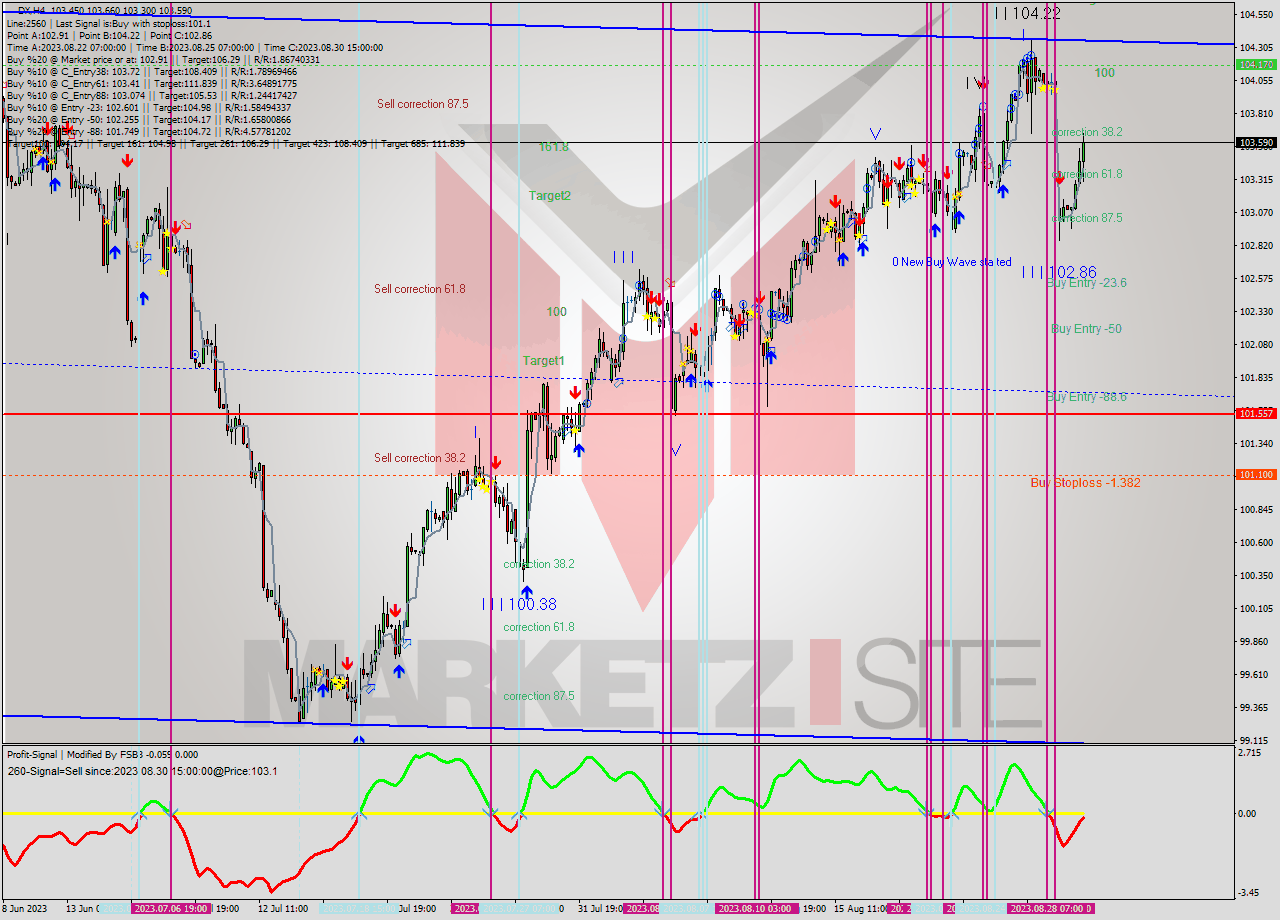Screen dimensions: 1280x920
Task: Select the 'Target2' label
Action: pyautogui.click(x=550, y=196)
